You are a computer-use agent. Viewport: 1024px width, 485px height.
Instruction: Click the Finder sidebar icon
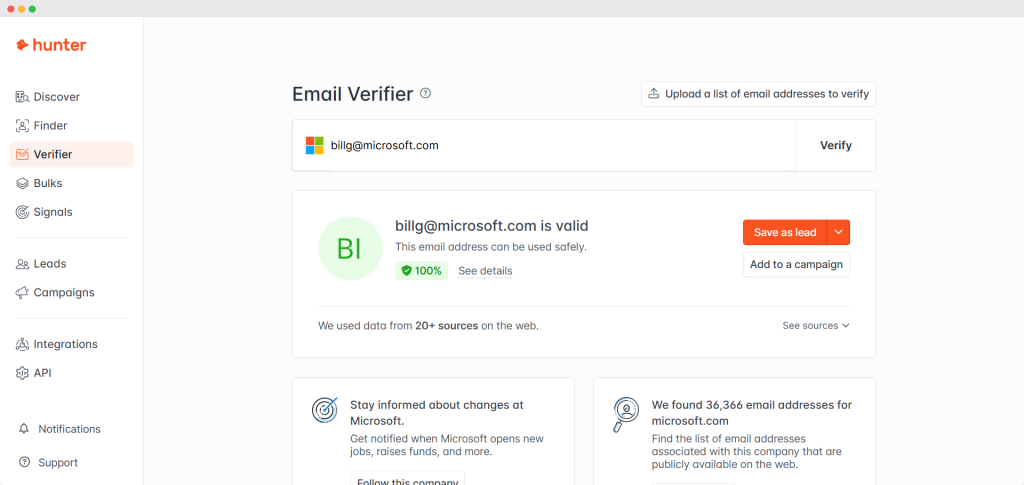[23, 126]
